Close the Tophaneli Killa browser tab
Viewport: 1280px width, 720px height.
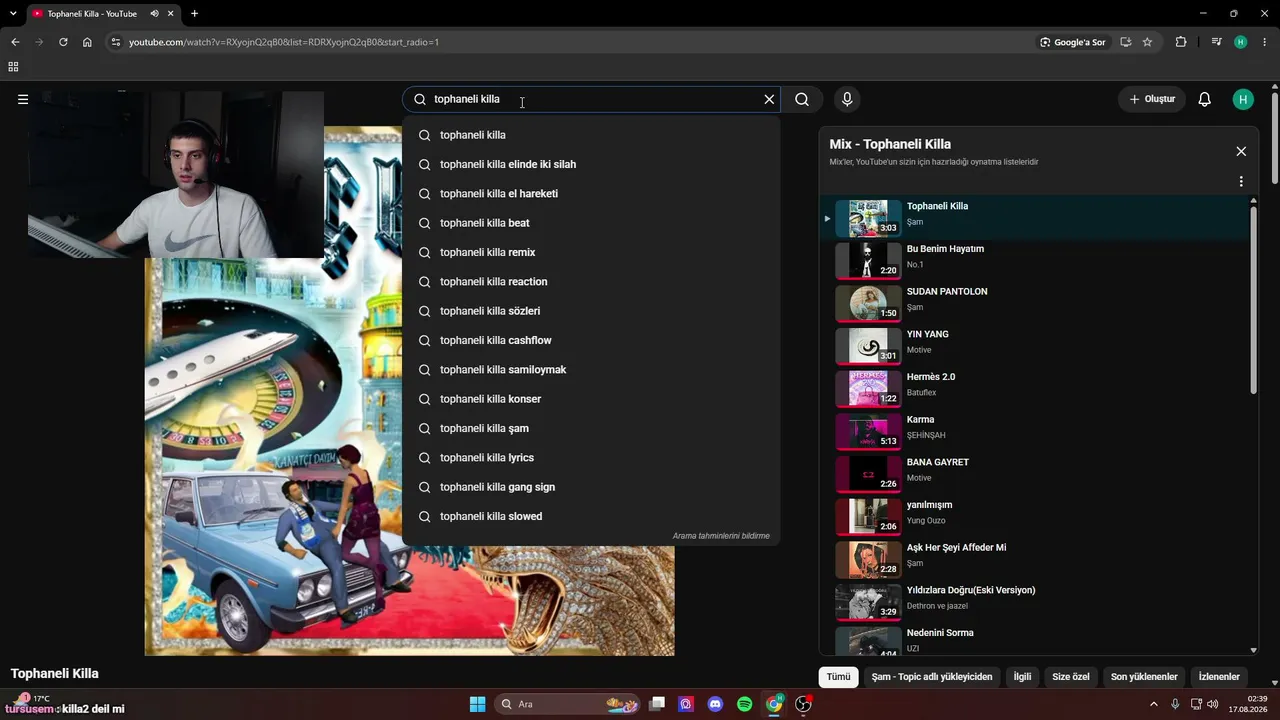(173, 14)
